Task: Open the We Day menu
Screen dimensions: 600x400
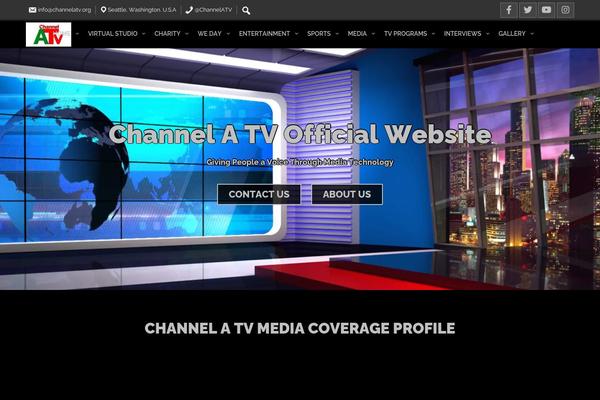Action: (209, 34)
